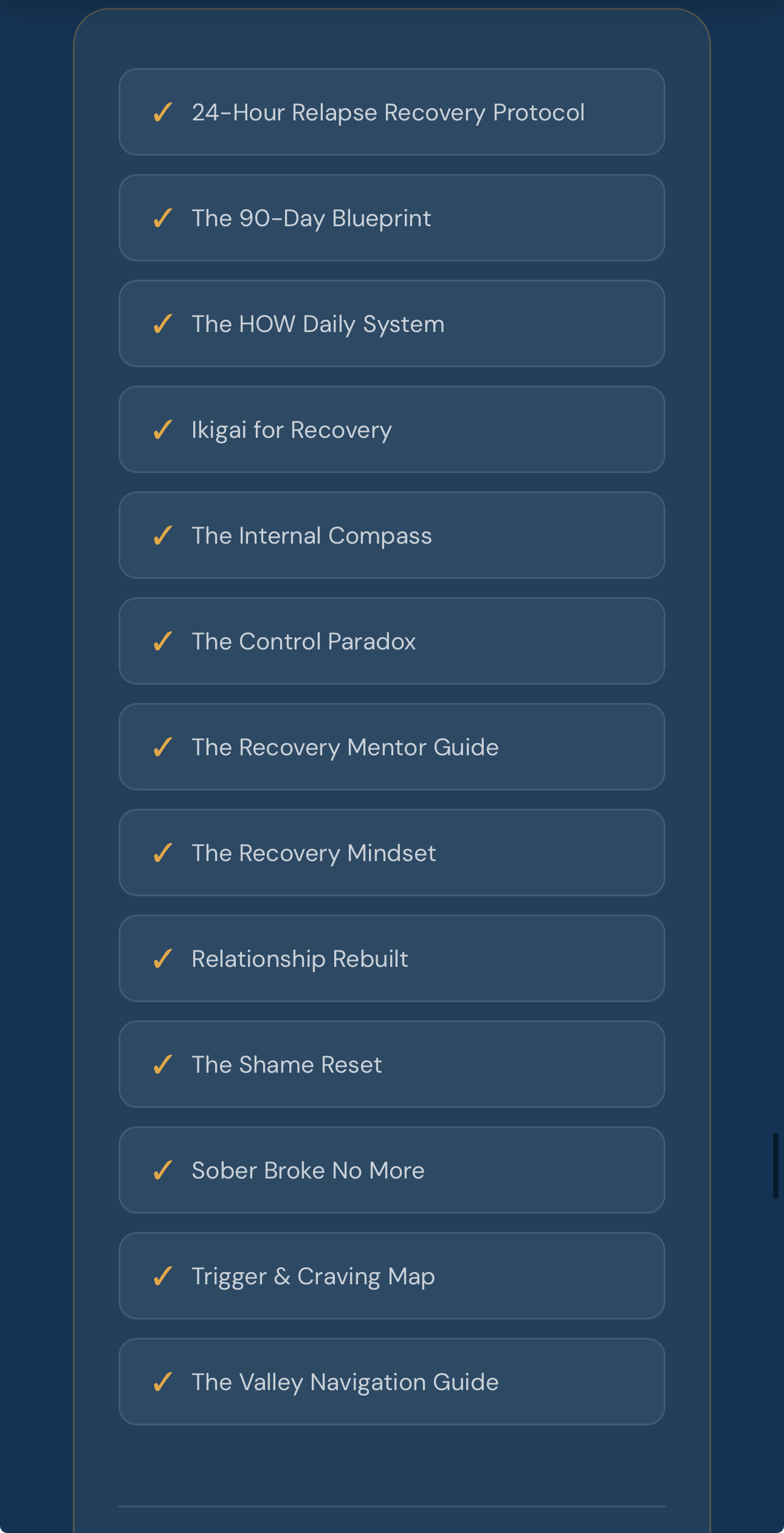The width and height of the screenshot is (784, 1533).
Task: Click the checkmark beside Relationship Rebuilt
Action: [x=162, y=959]
